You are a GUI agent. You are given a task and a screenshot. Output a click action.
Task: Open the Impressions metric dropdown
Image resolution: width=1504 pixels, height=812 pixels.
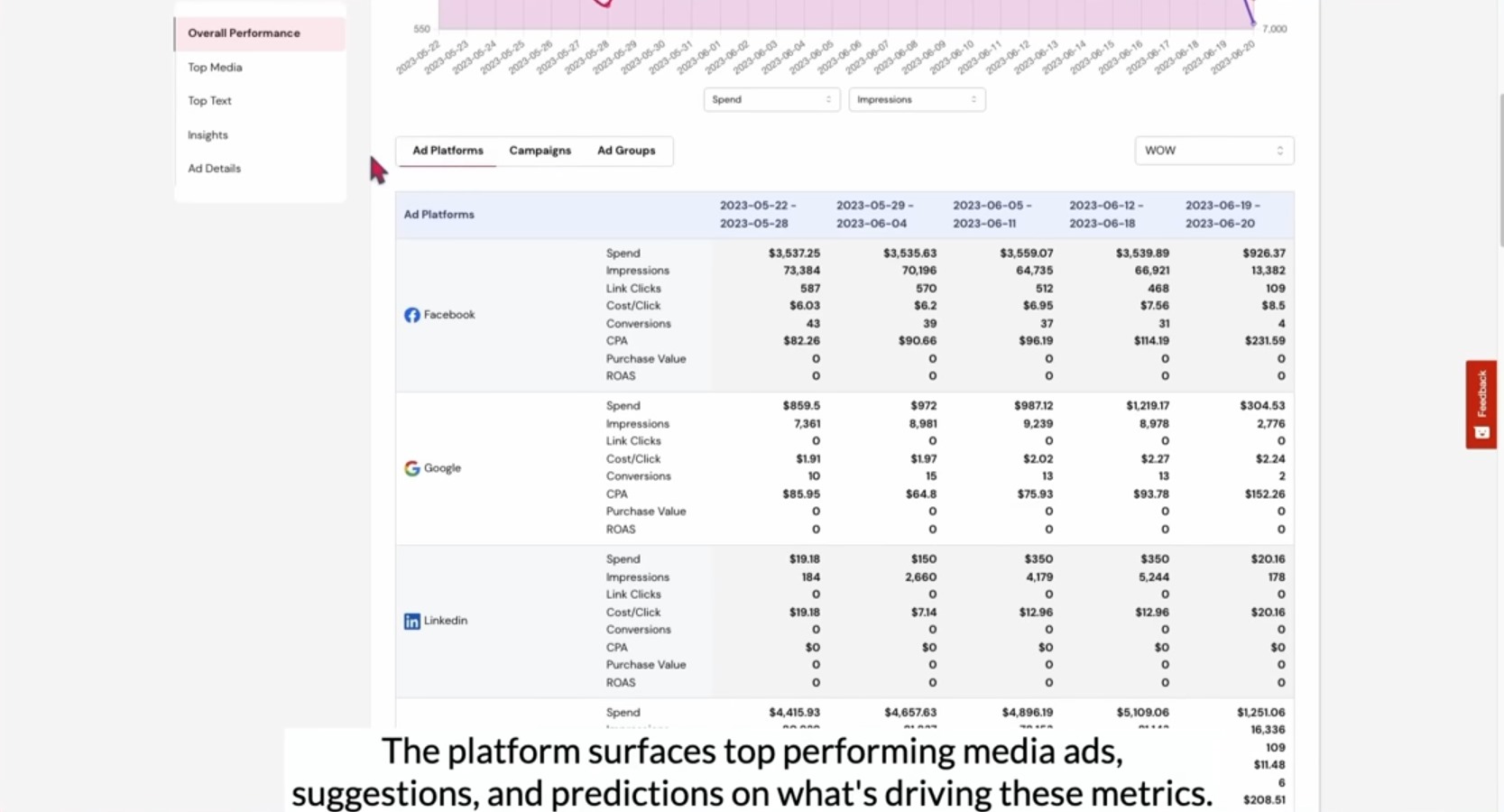click(917, 99)
